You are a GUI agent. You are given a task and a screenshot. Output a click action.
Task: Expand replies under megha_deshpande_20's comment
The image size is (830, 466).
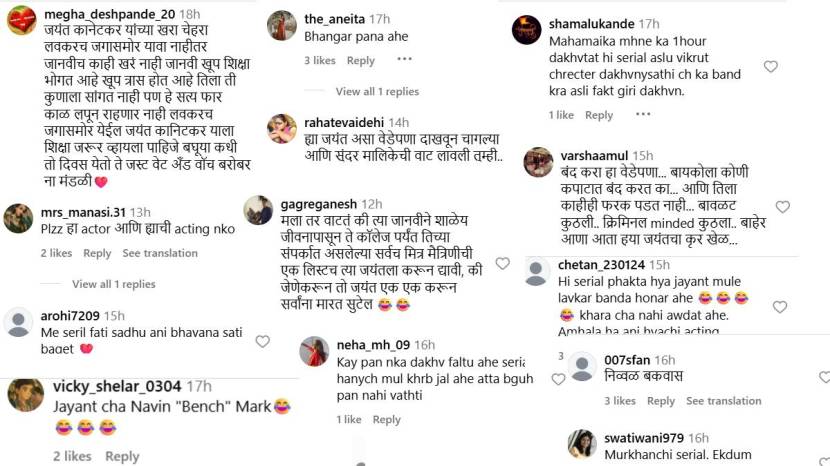click(x=114, y=284)
